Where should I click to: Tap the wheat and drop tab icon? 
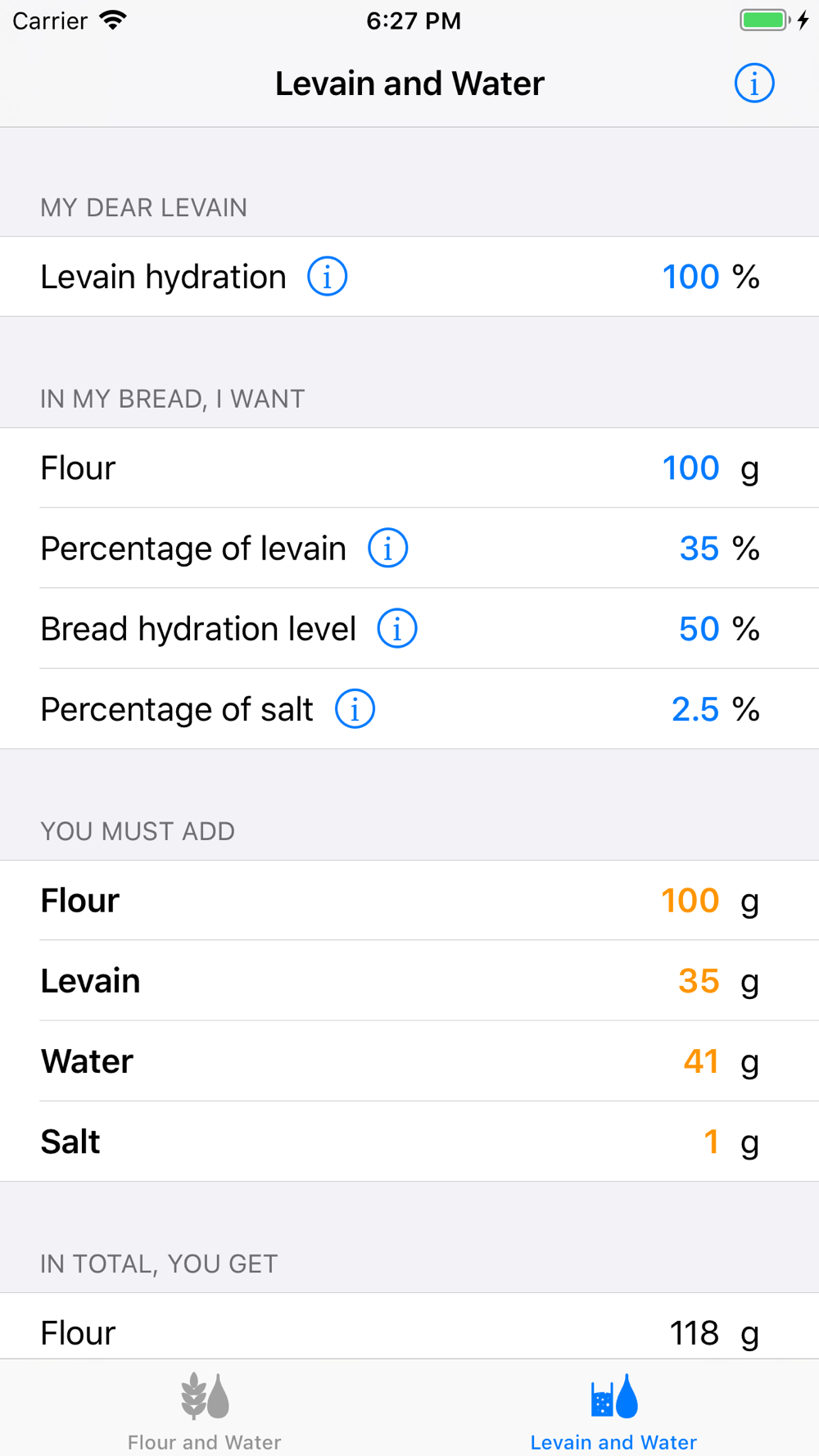205,1395
